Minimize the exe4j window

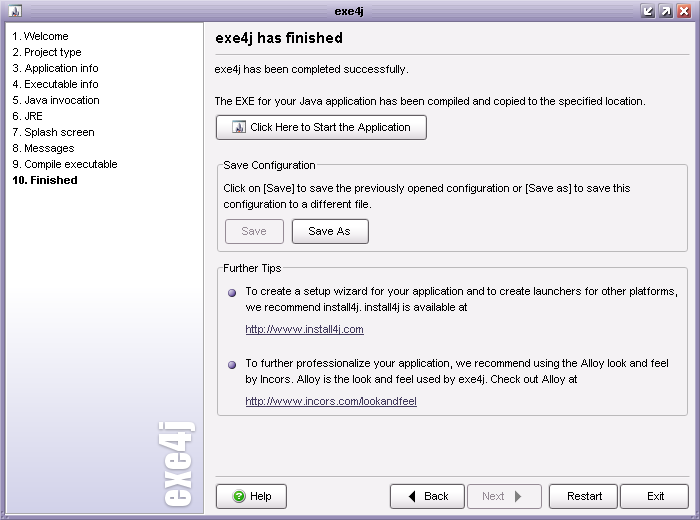(x=648, y=11)
